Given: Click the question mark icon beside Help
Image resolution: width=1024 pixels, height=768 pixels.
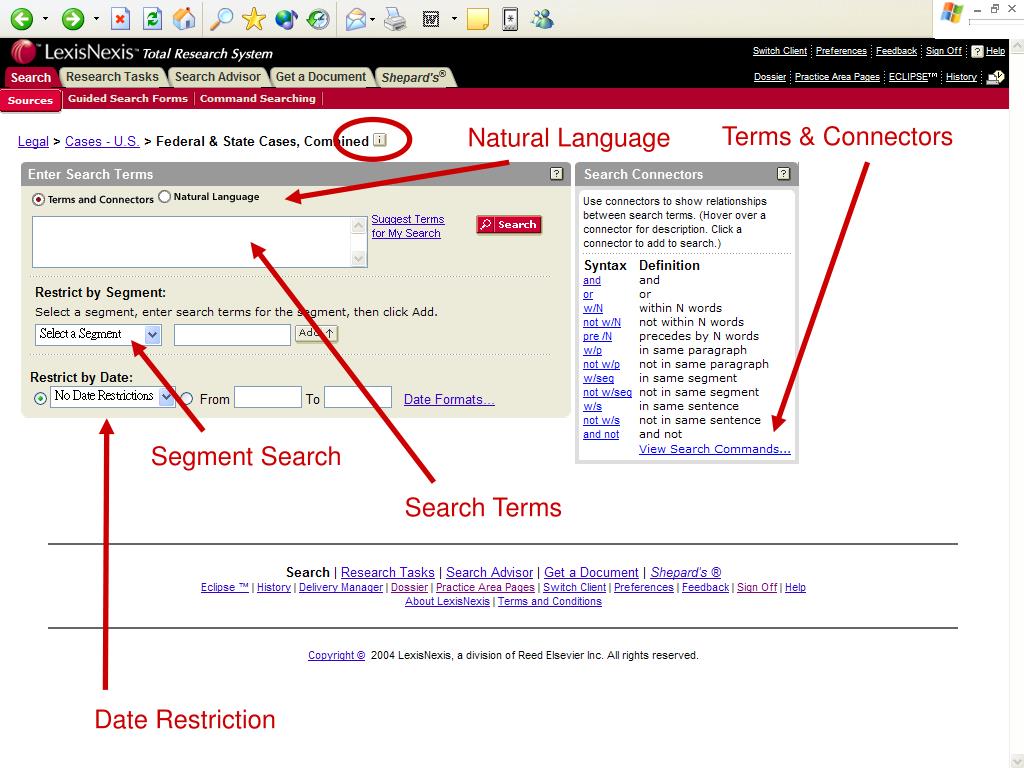Looking at the screenshot, I should click(x=977, y=52).
